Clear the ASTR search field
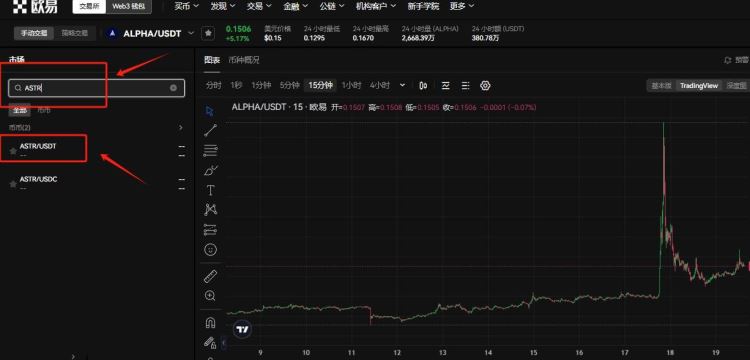This screenshot has width=750, height=360. (173, 88)
